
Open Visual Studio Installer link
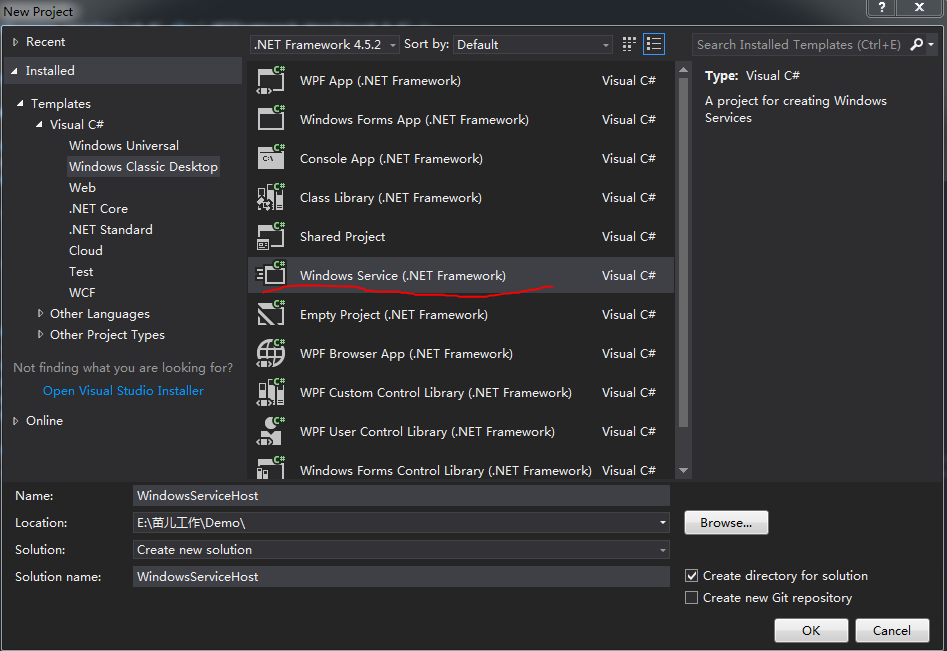click(x=123, y=391)
